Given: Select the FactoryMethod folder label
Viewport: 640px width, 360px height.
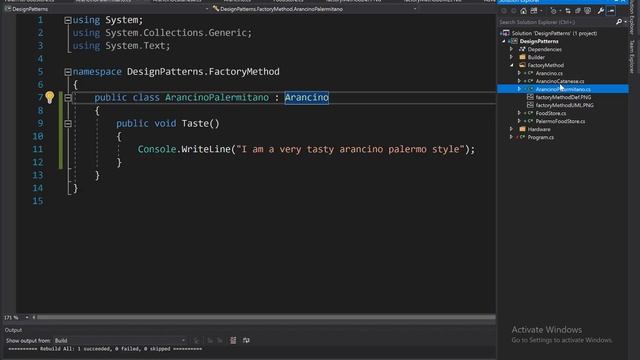Looking at the screenshot, I should point(545,65).
